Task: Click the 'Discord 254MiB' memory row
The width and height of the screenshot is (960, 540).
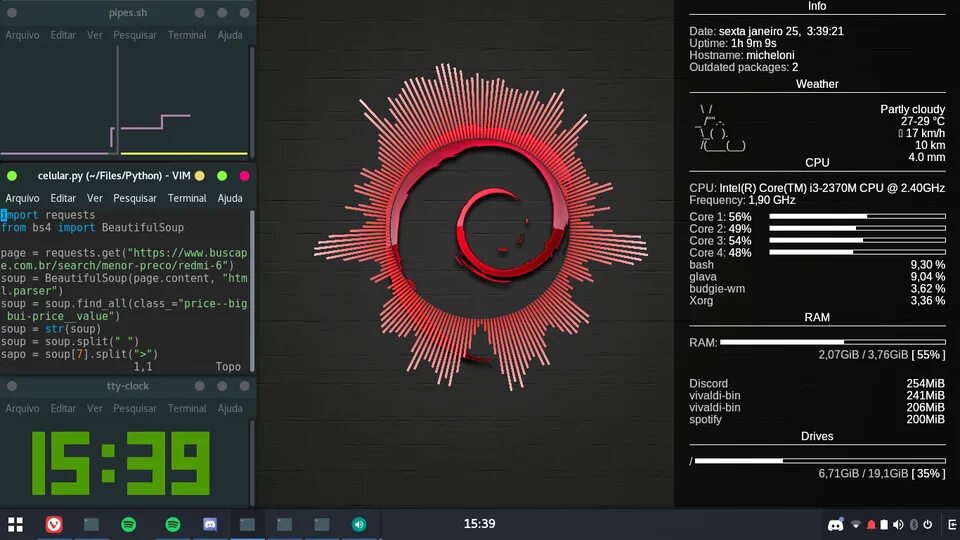Action: click(x=817, y=383)
